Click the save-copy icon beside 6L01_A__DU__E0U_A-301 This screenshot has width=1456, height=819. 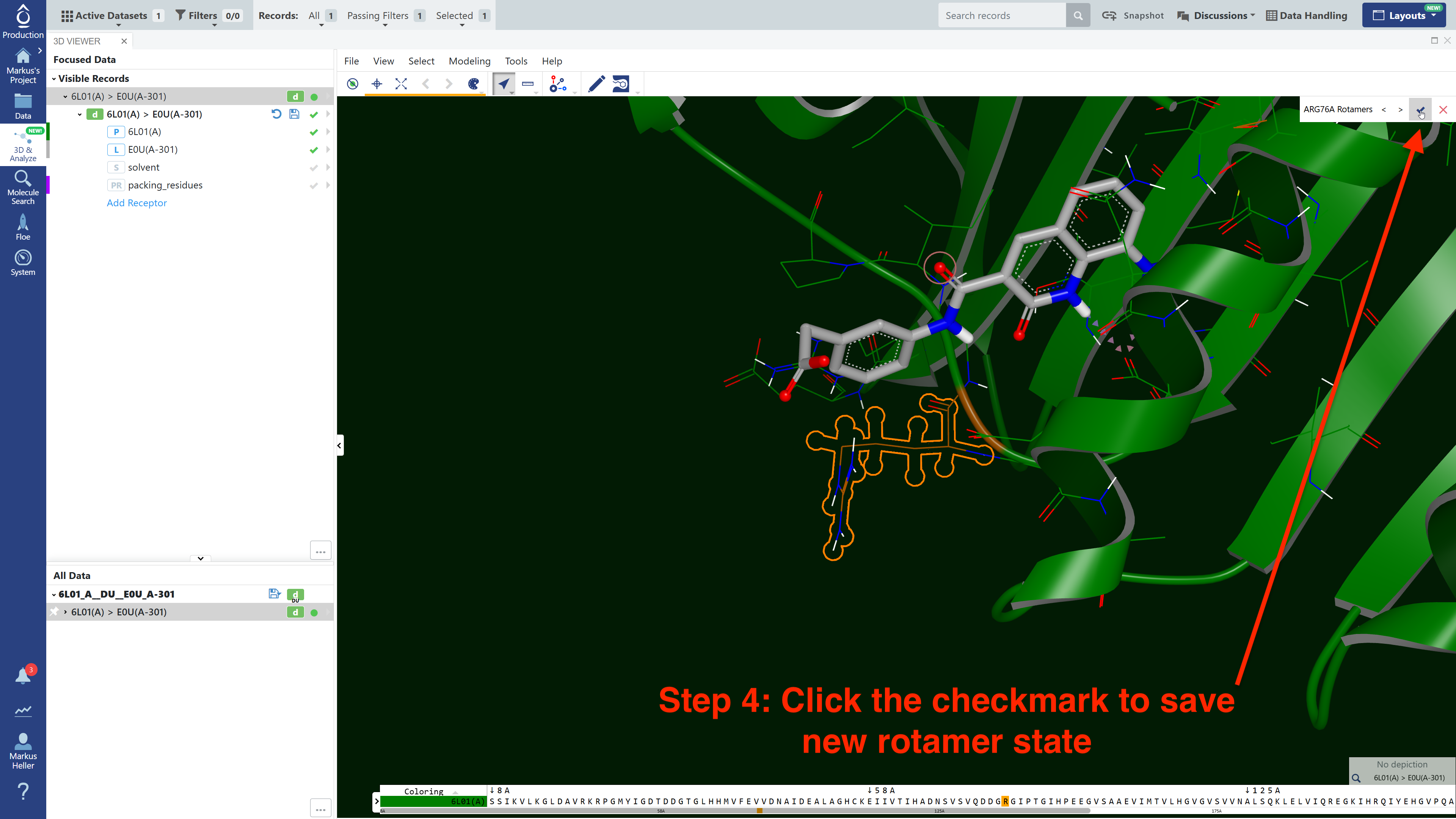click(x=275, y=593)
